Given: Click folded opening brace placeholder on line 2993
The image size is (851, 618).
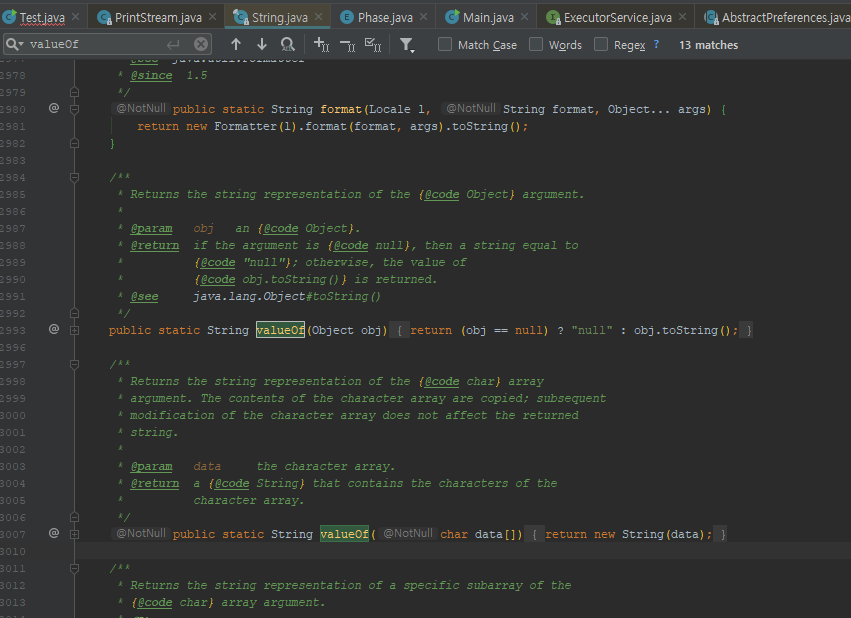Looking at the screenshot, I should click(399, 330).
